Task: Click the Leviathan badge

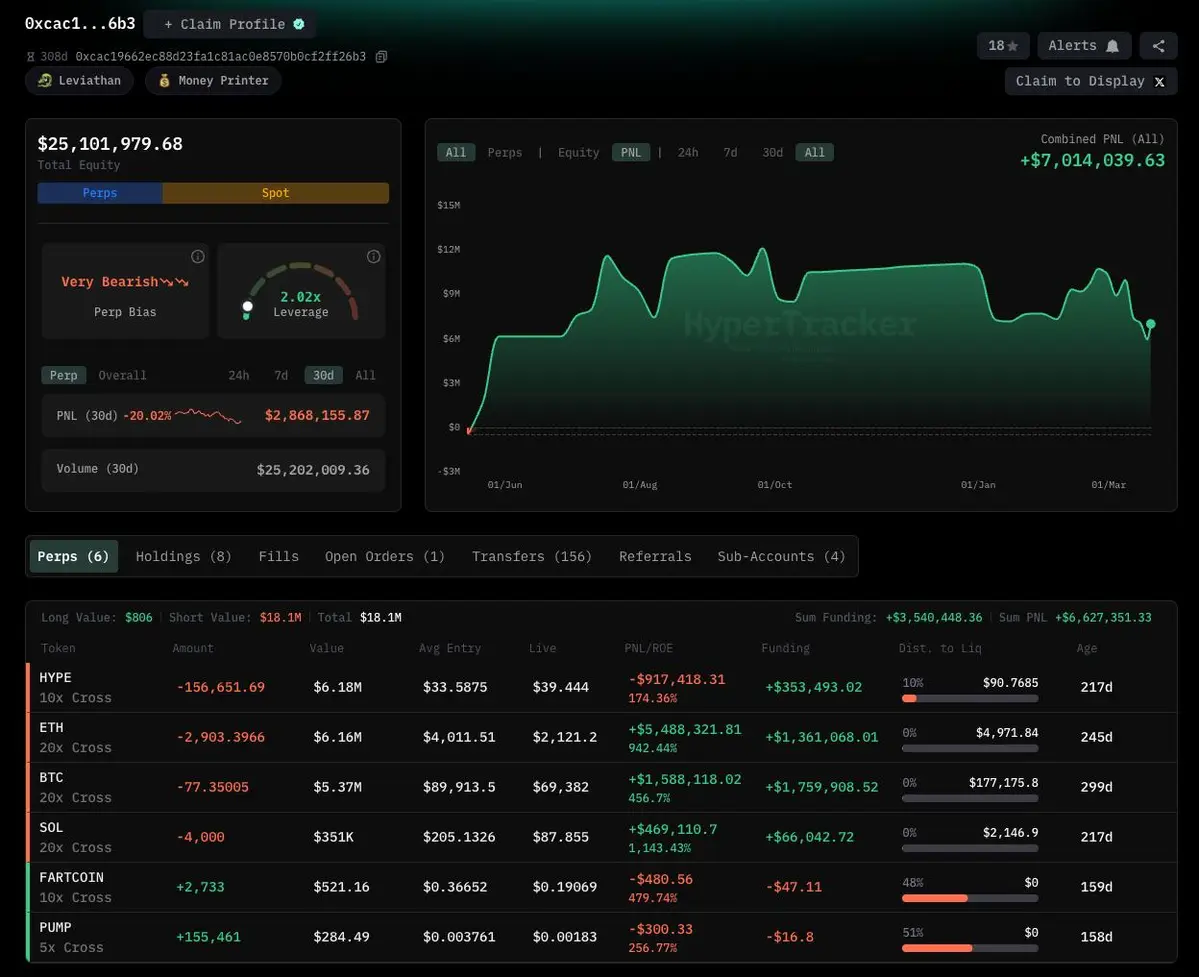Action: pos(79,81)
